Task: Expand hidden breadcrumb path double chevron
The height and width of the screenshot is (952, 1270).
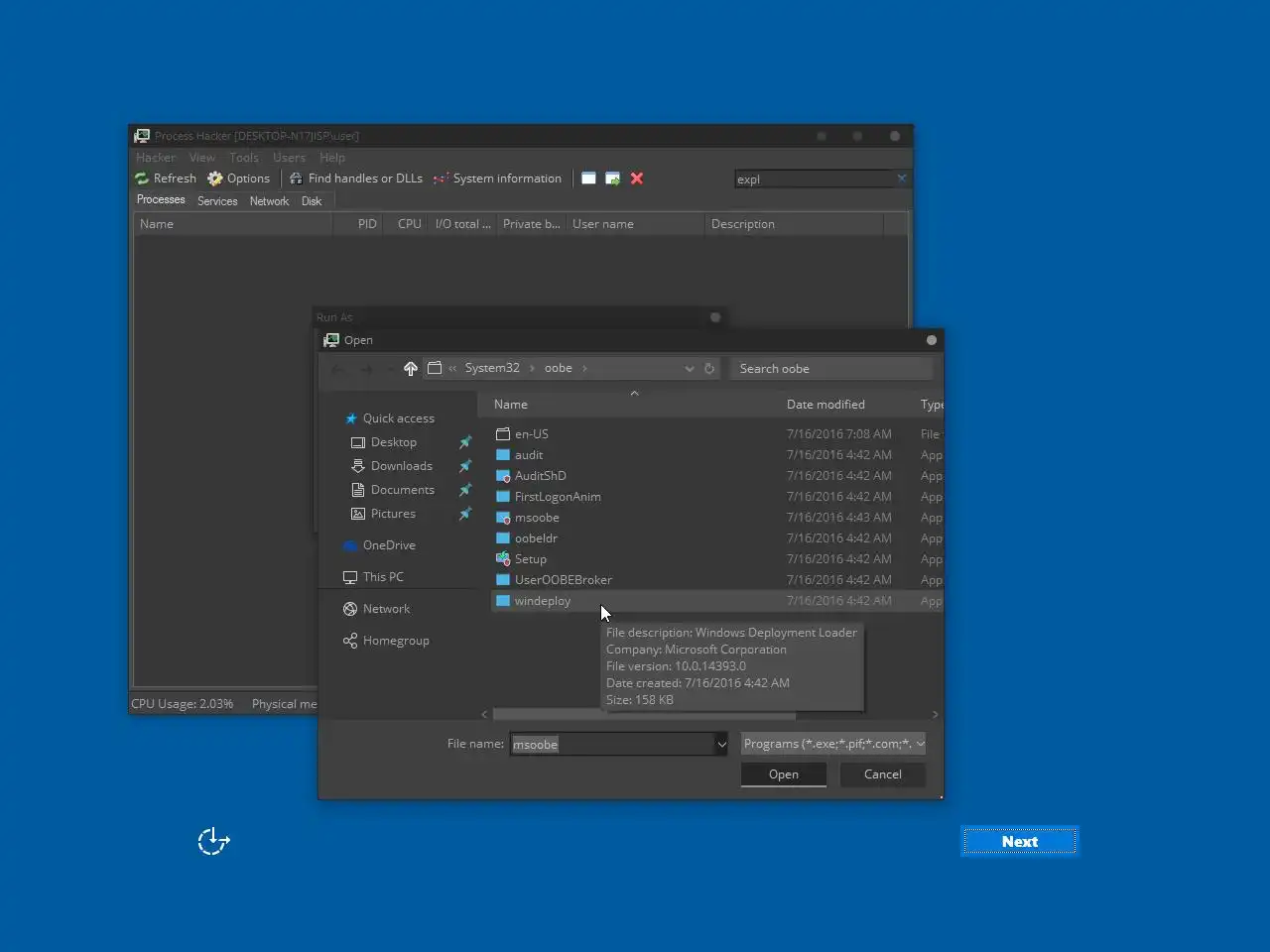Action: click(452, 368)
